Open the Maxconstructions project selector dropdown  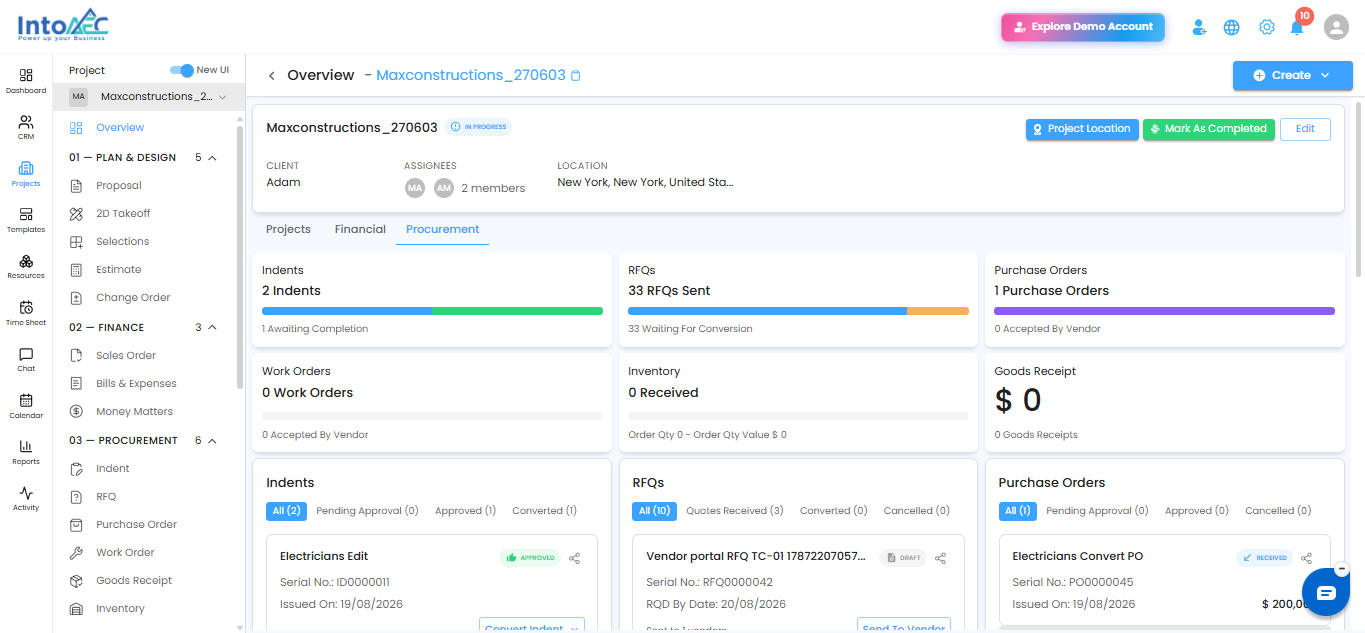[x=148, y=97]
